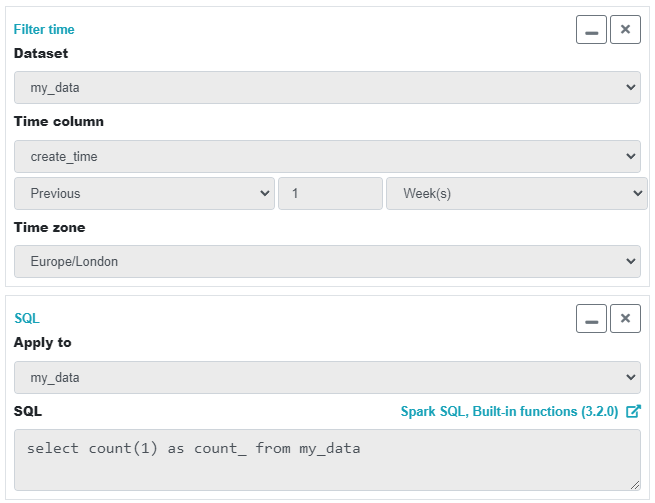
Task: Open the Dataset dropdown showing my_data
Action: click(327, 87)
